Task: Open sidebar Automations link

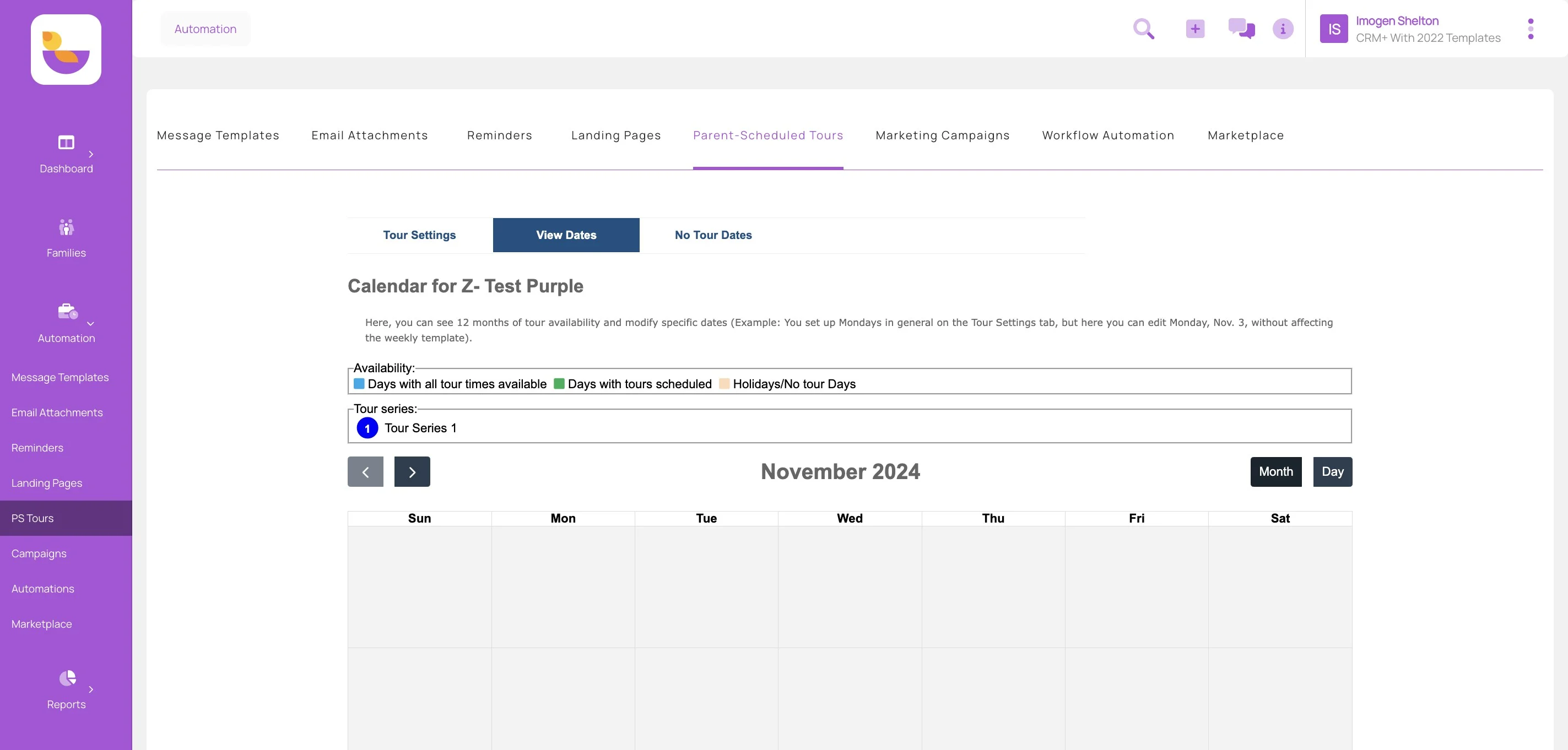Action: pyautogui.click(x=42, y=589)
